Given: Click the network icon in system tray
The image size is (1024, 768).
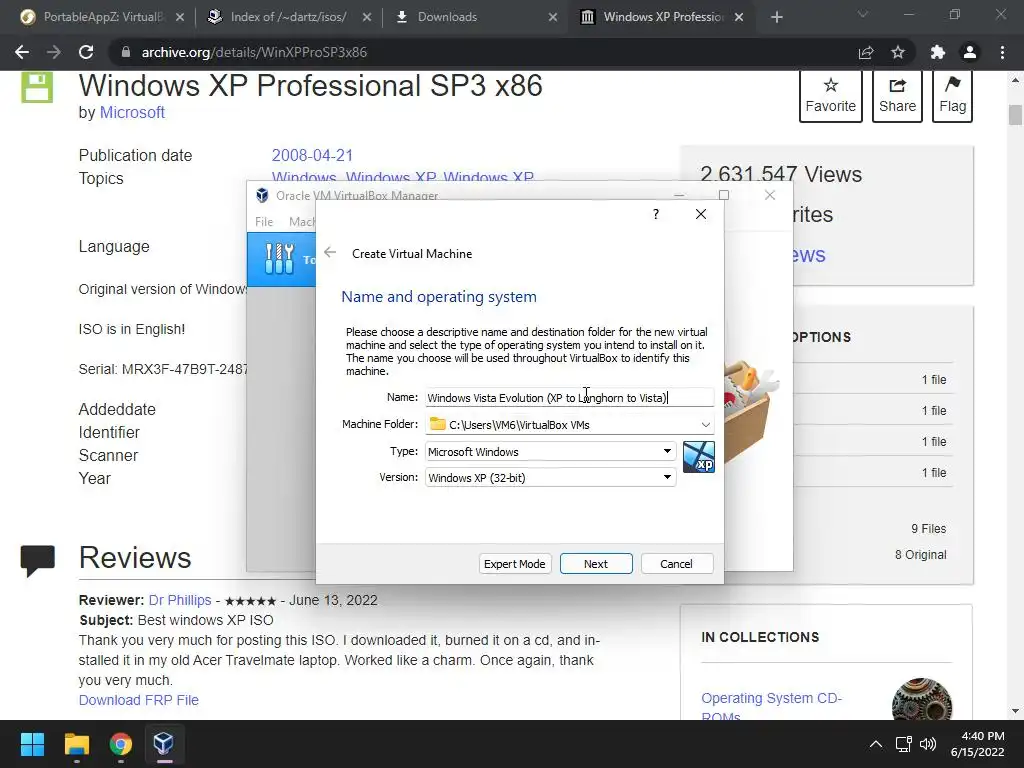Looking at the screenshot, I should [904, 744].
